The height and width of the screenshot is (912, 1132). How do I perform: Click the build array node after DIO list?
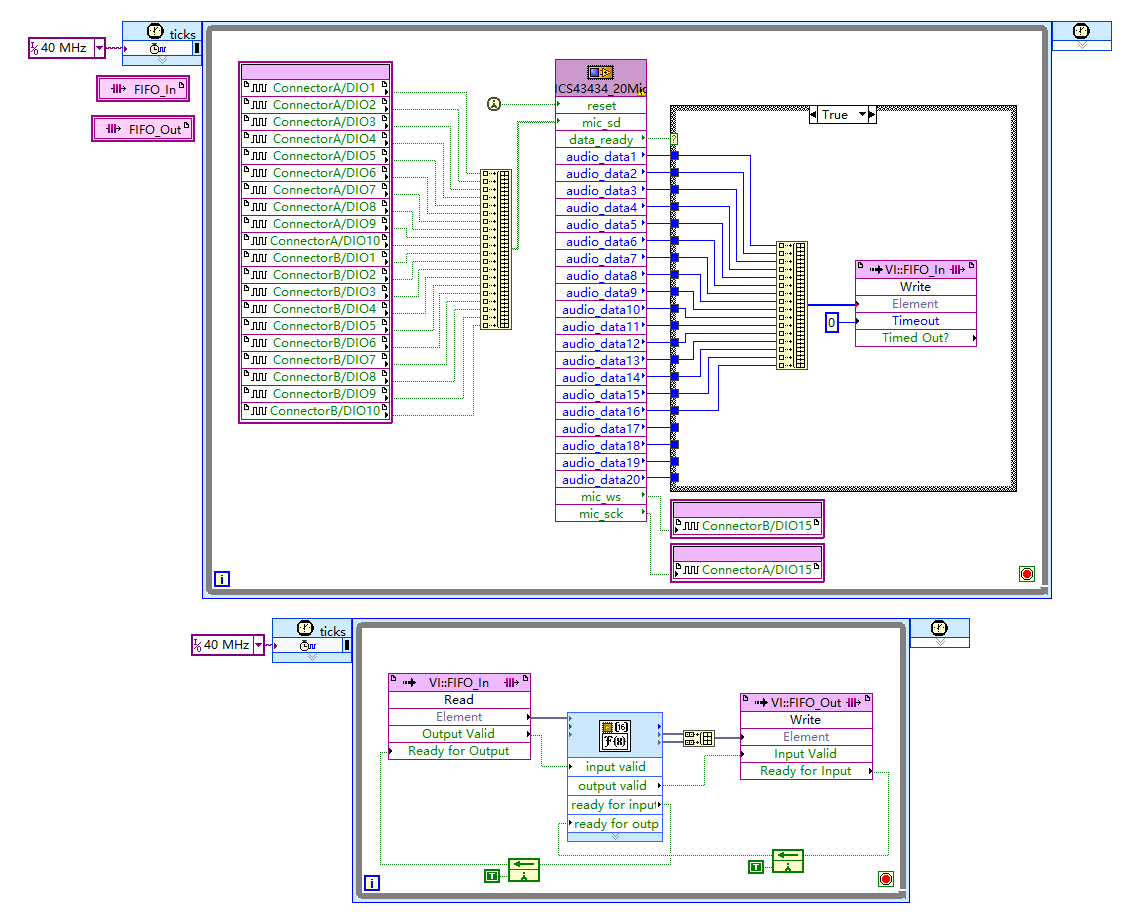(496, 249)
